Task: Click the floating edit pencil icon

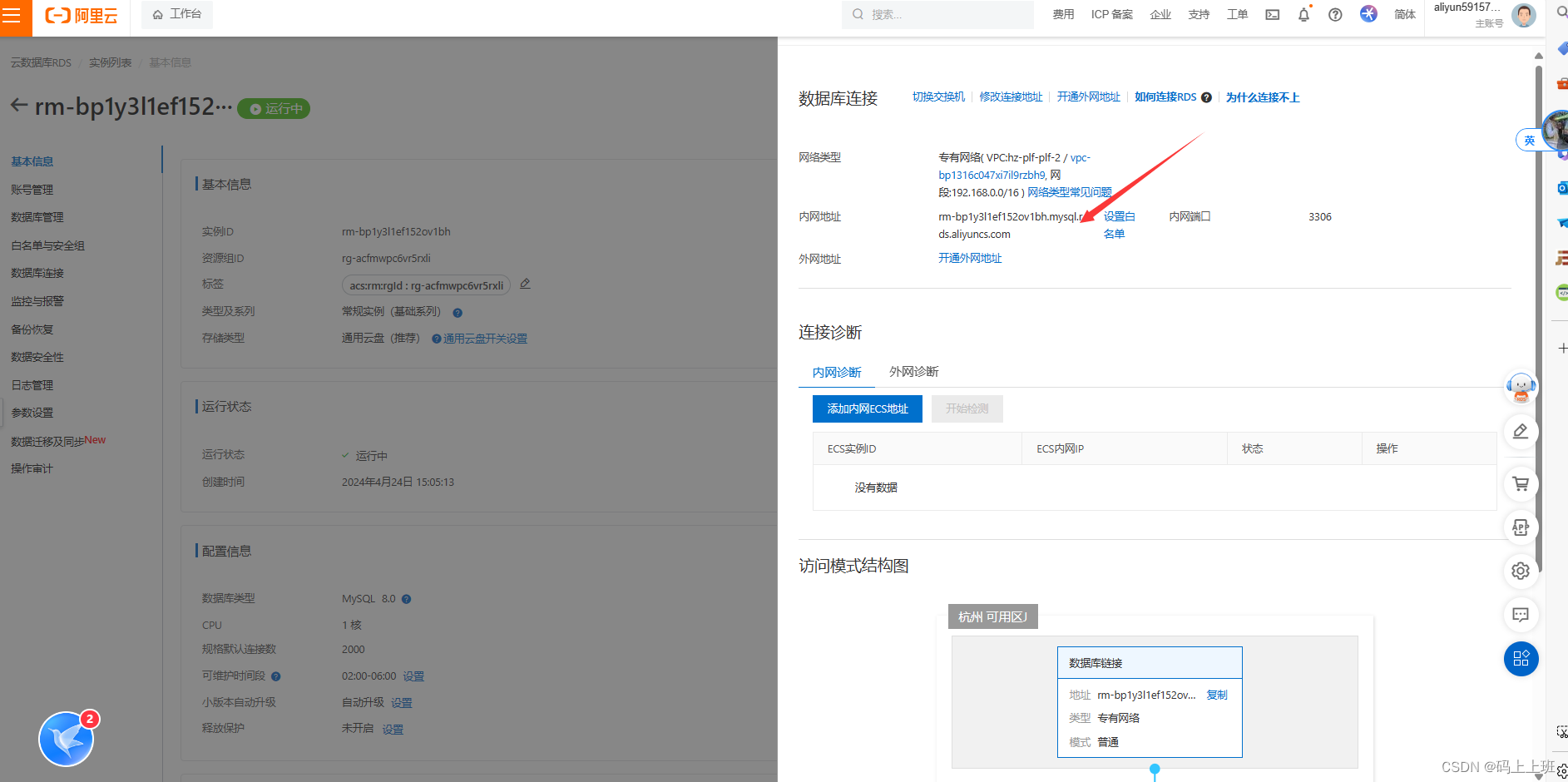Action: [1521, 431]
